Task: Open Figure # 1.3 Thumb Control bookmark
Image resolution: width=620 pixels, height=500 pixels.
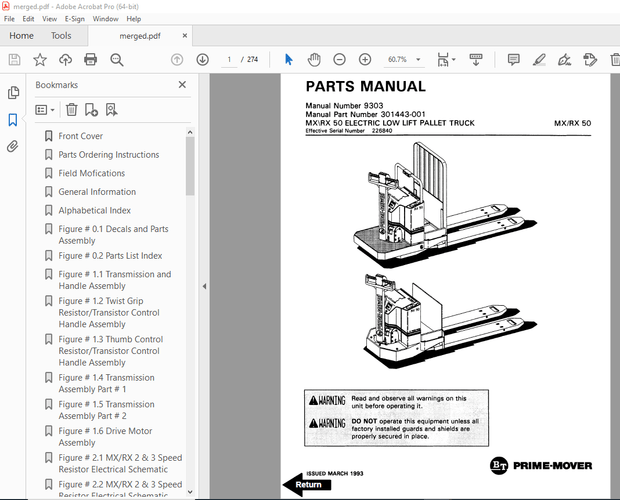Action: [x=111, y=351]
